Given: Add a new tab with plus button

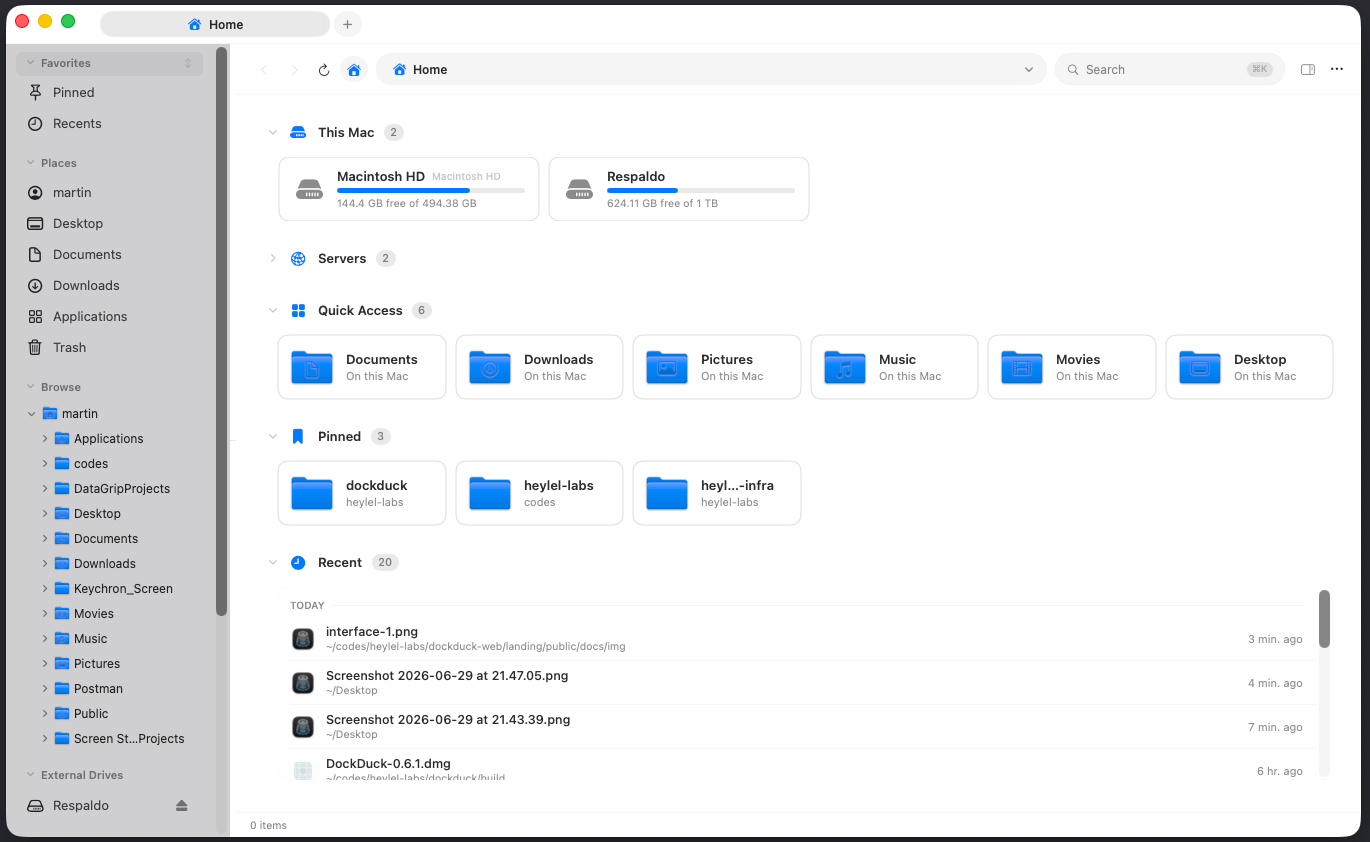Looking at the screenshot, I should [x=347, y=24].
